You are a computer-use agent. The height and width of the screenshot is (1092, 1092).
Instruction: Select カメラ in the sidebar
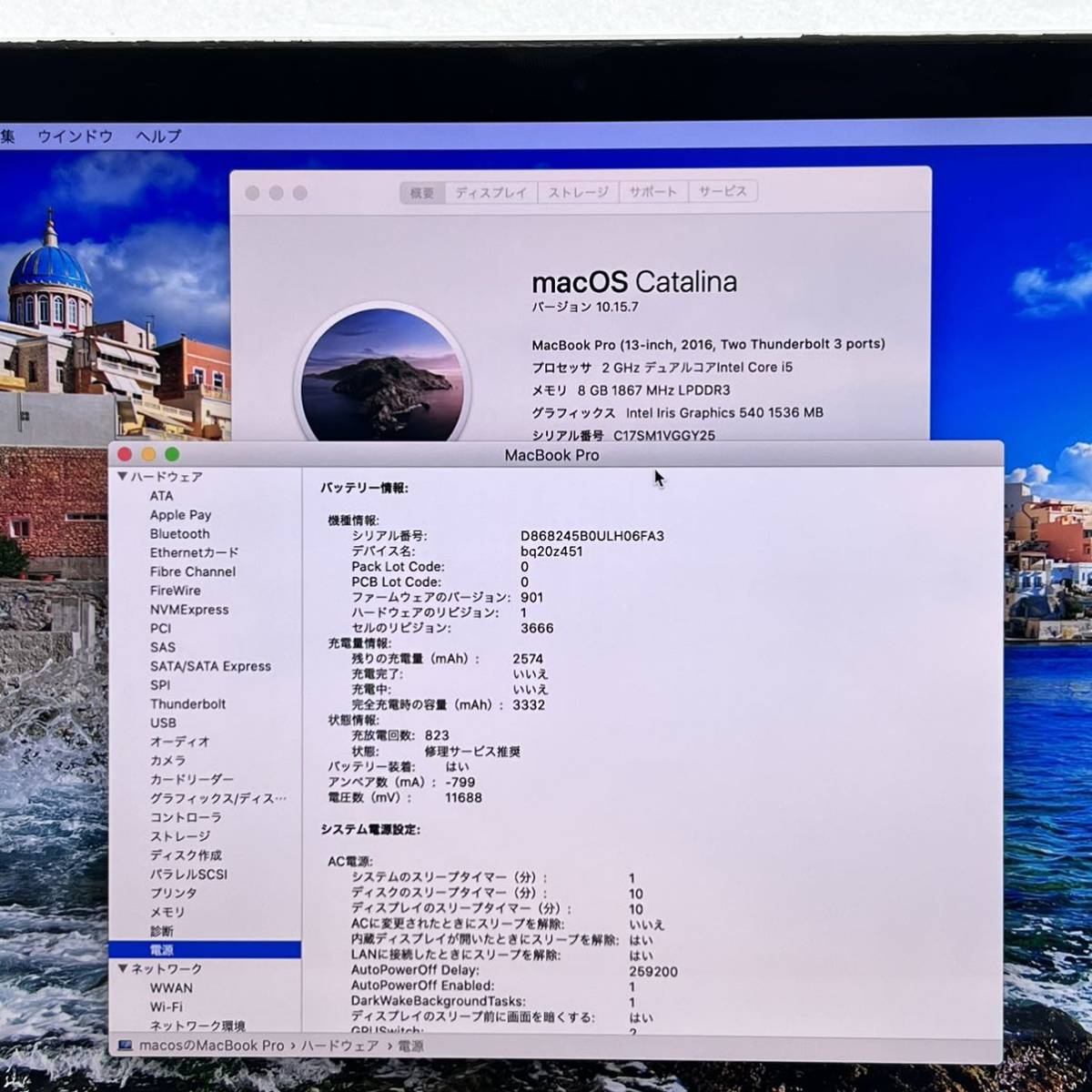coord(167,761)
